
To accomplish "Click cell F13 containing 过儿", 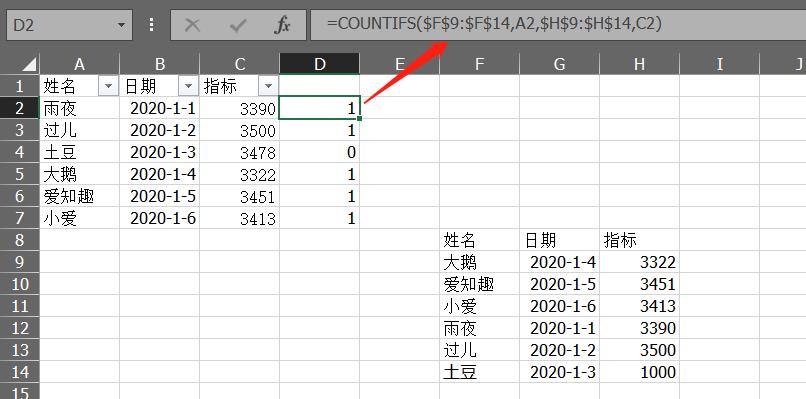I will point(479,350).
